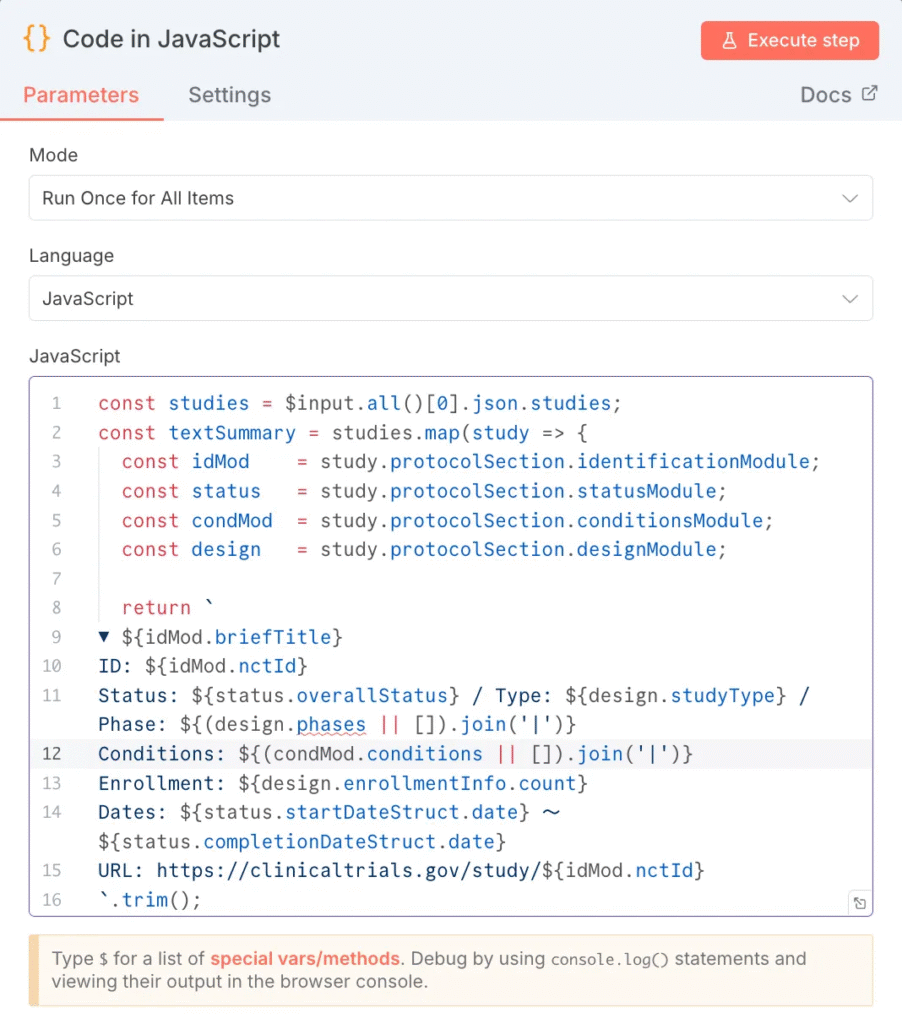Open the Language dropdown set to JavaScript
Viewport: 902px width, 1024px height.
(450, 298)
